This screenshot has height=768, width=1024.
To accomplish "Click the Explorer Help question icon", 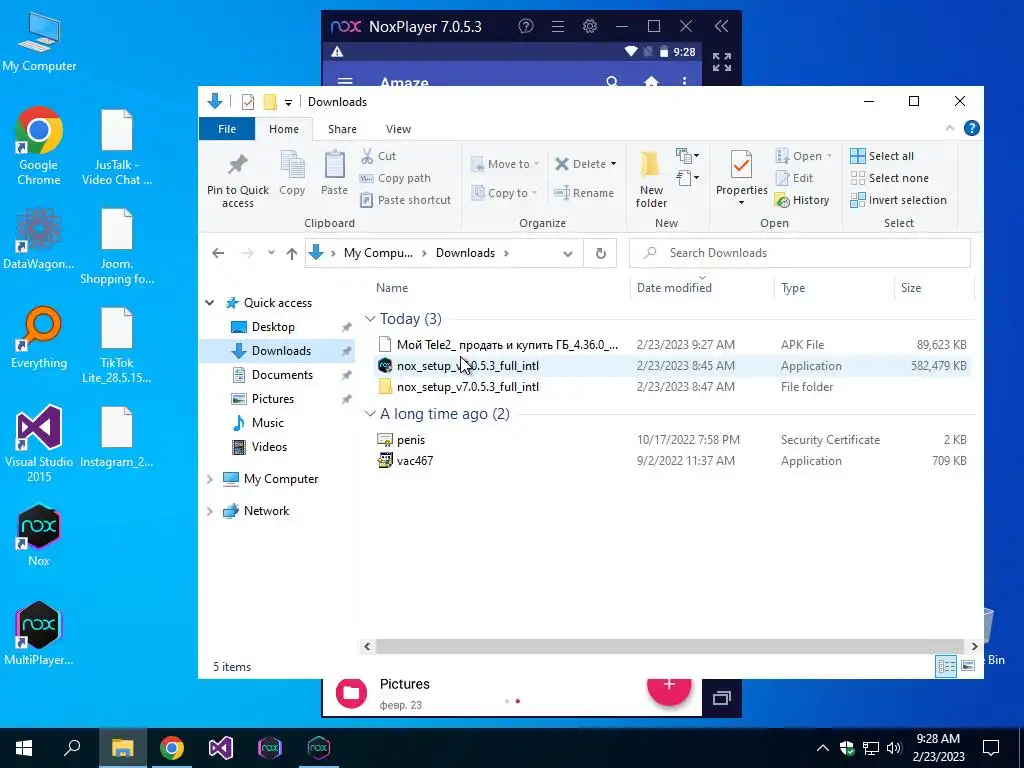I will click(x=972, y=129).
